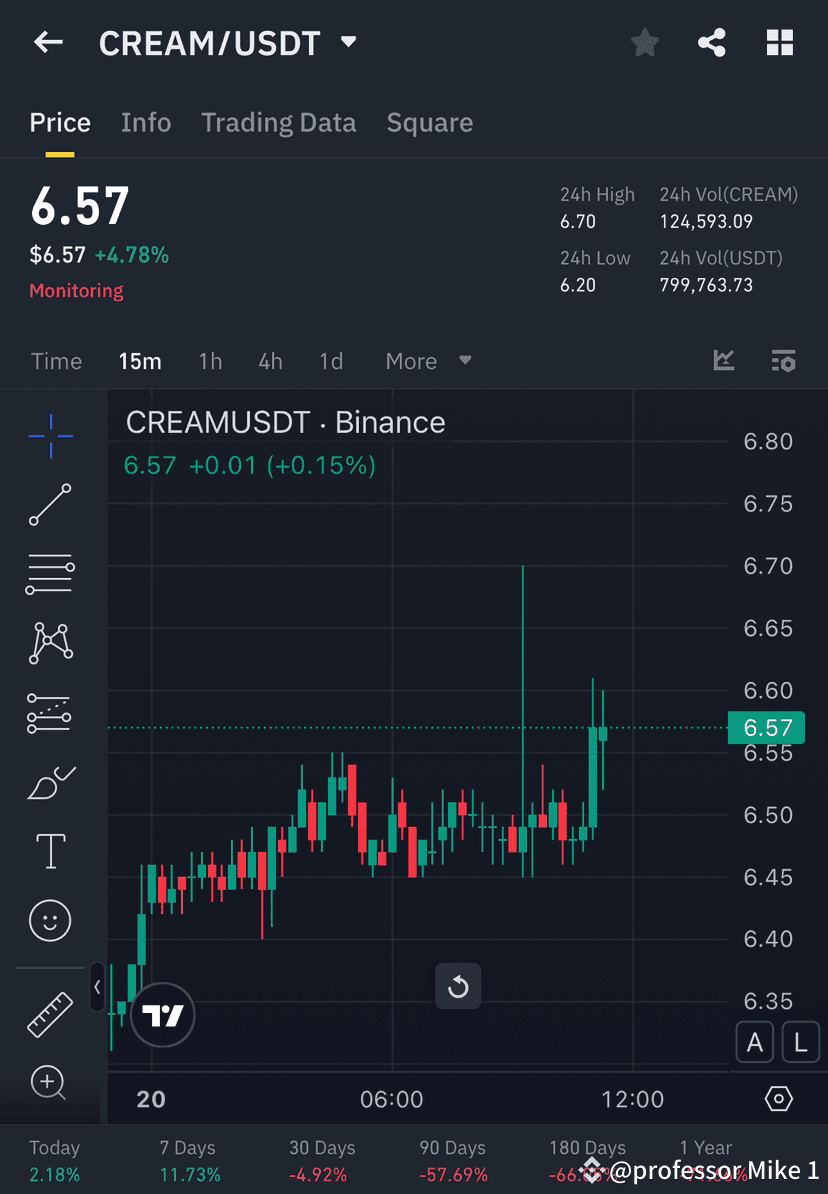Activate the crosshair cursor tool

tap(50, 435)
